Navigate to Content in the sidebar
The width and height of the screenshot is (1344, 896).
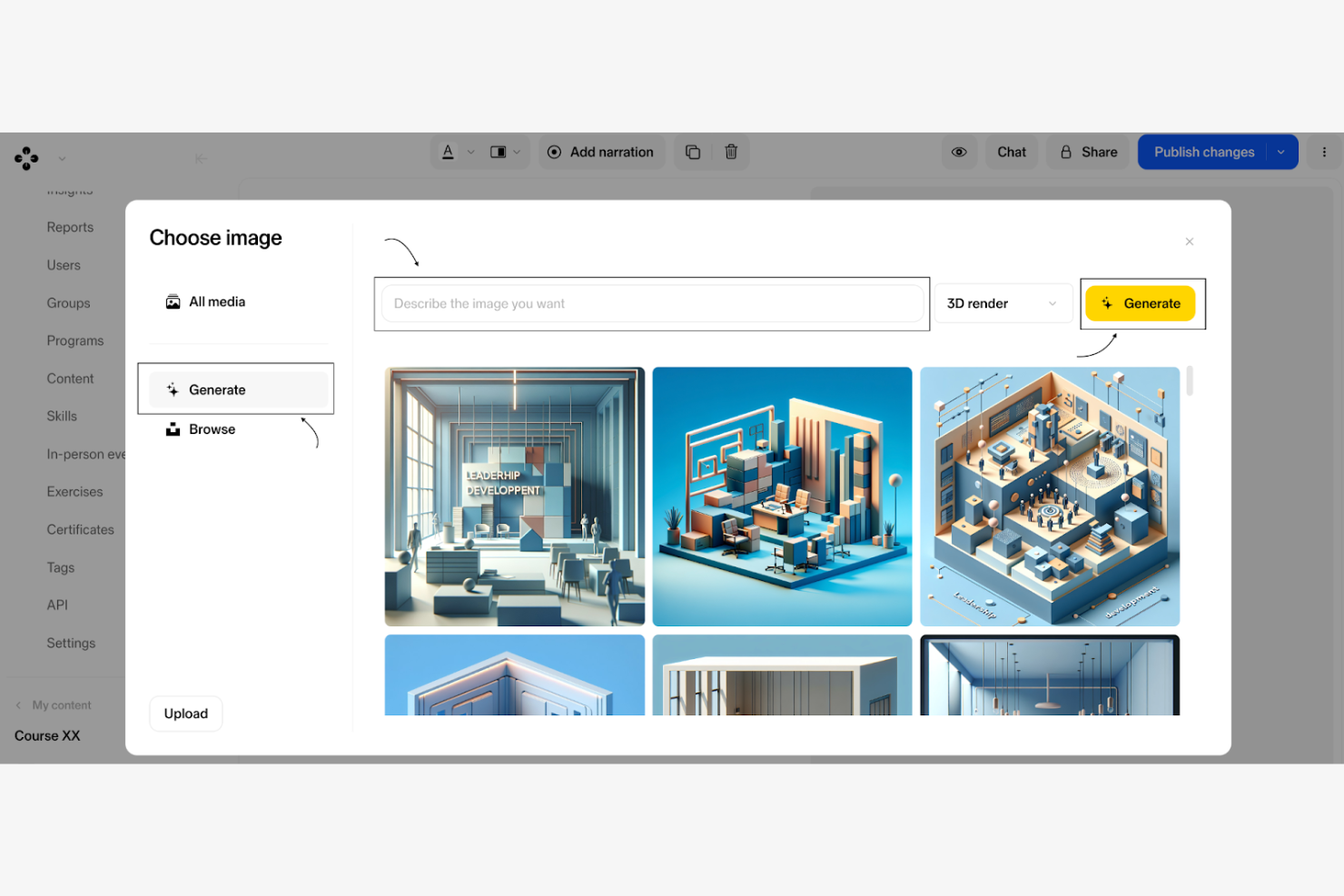click(70, 379)
